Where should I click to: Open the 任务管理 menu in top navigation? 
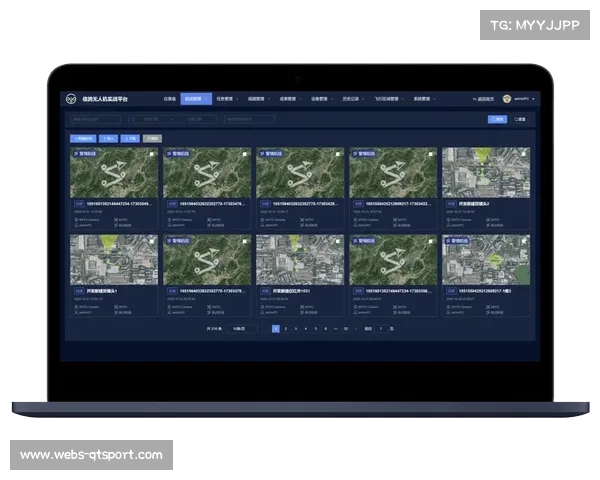[x=225, y=99]
